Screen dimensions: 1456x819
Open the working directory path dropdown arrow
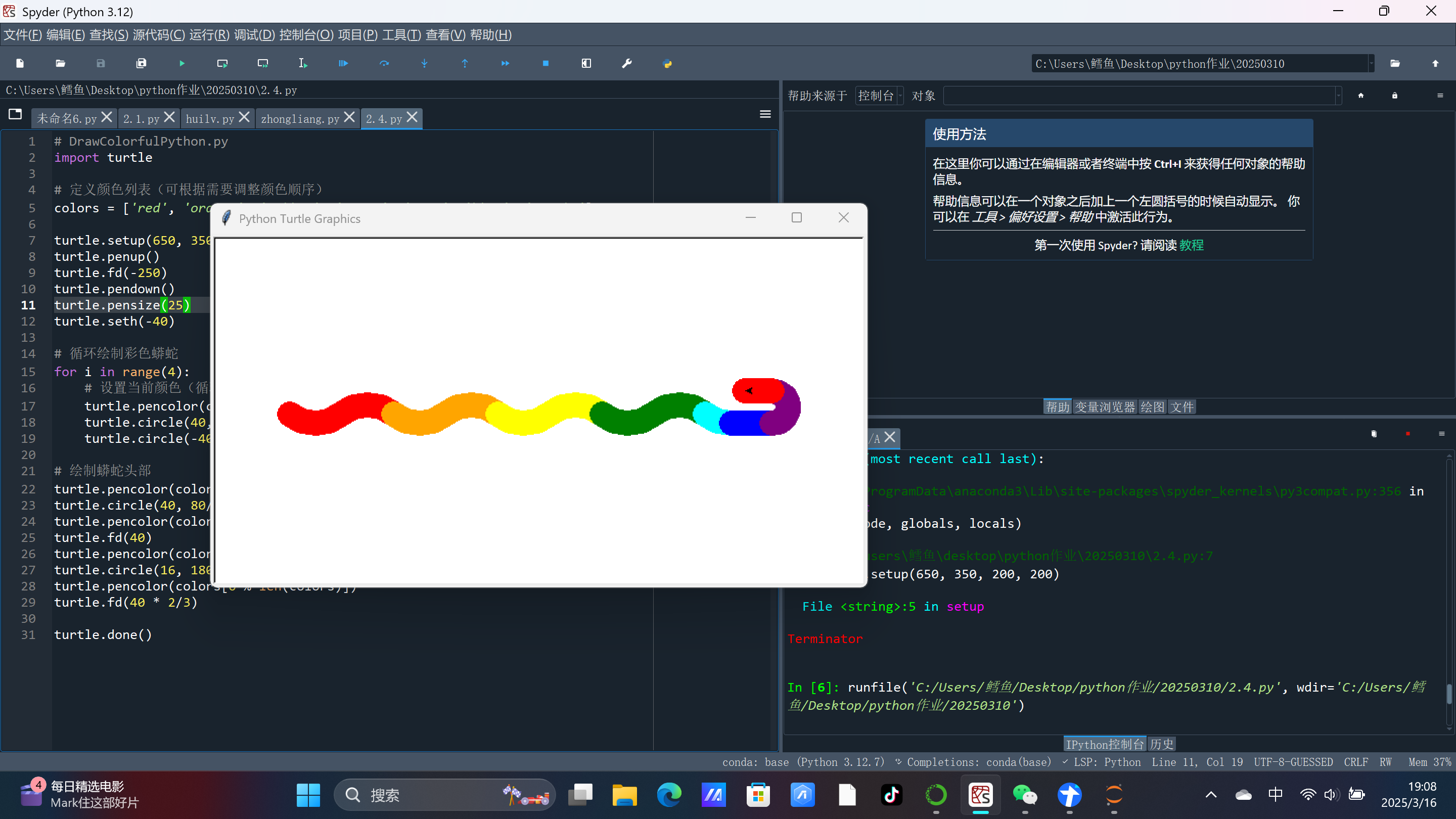[x=1371, y=63]
